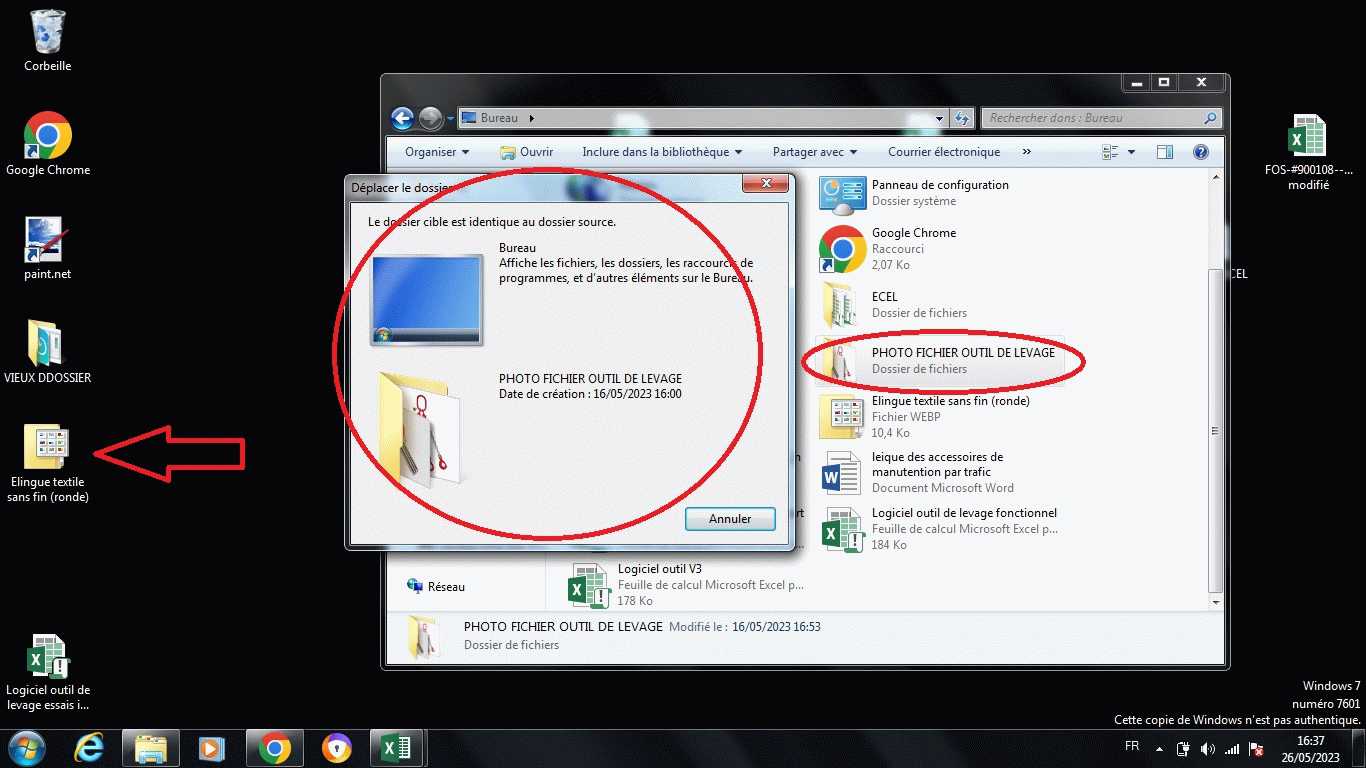
Task: Refresh the Bureau folder view
Action: tap(962, 118)
